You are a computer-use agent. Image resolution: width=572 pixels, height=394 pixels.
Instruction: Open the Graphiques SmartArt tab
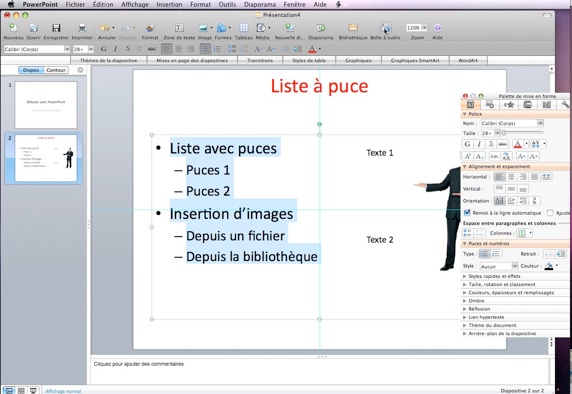tap(415, 61)
